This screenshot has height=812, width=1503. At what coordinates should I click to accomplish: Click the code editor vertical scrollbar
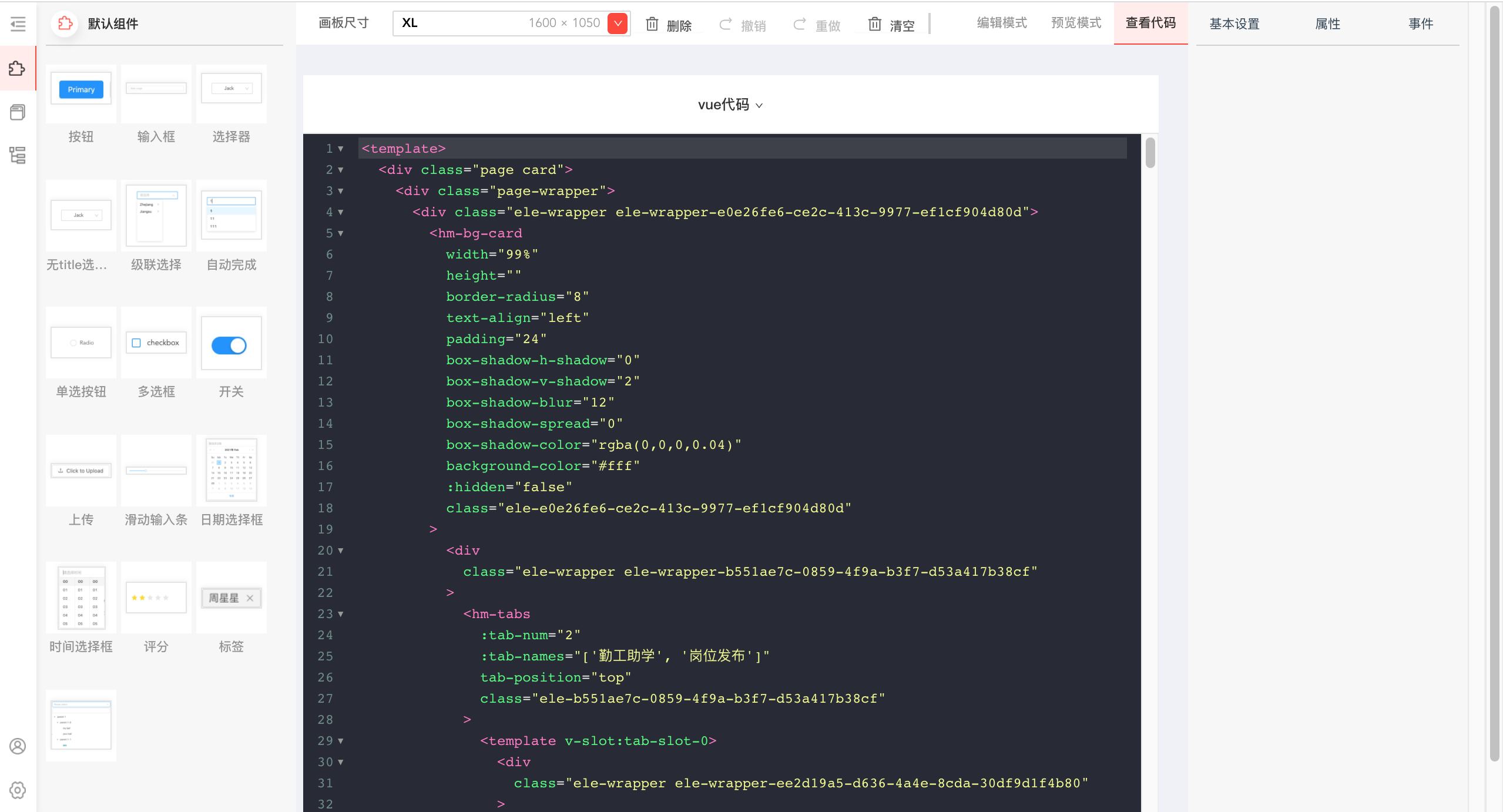[1150, 153]
